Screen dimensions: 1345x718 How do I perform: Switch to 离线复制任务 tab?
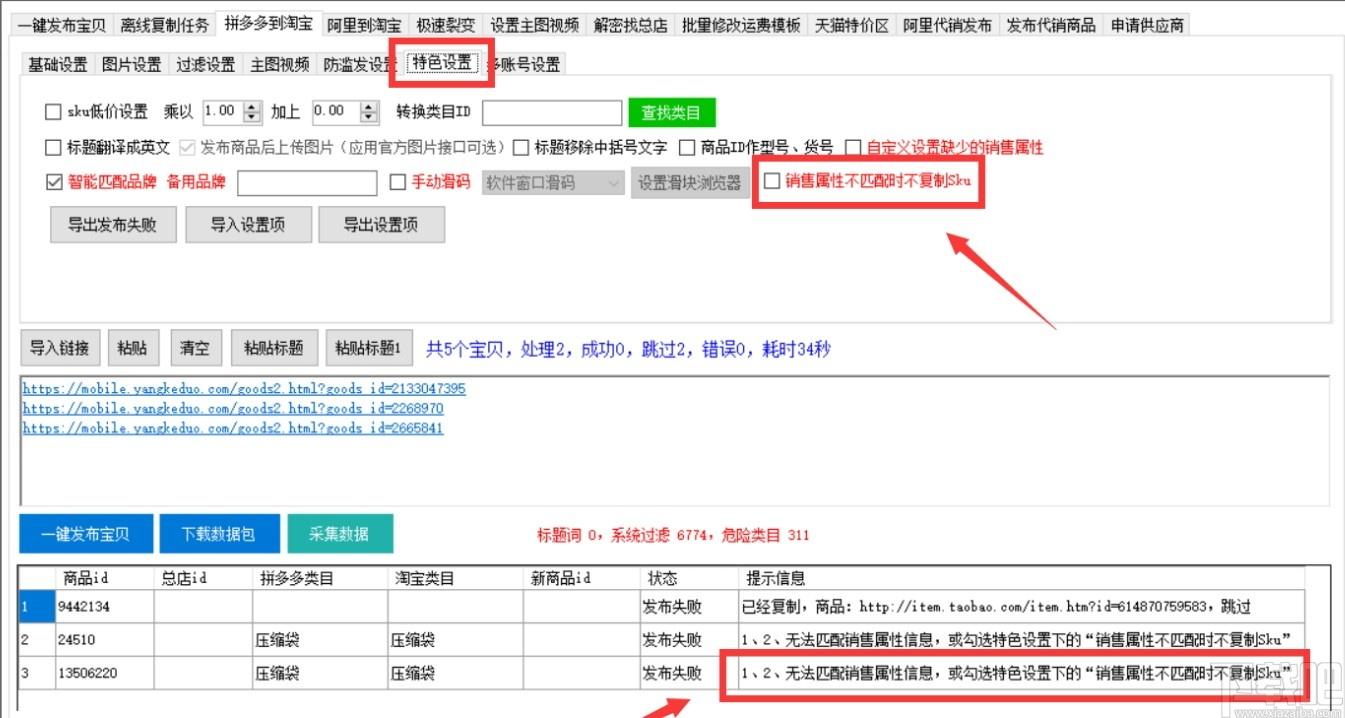tap(165, 25)
